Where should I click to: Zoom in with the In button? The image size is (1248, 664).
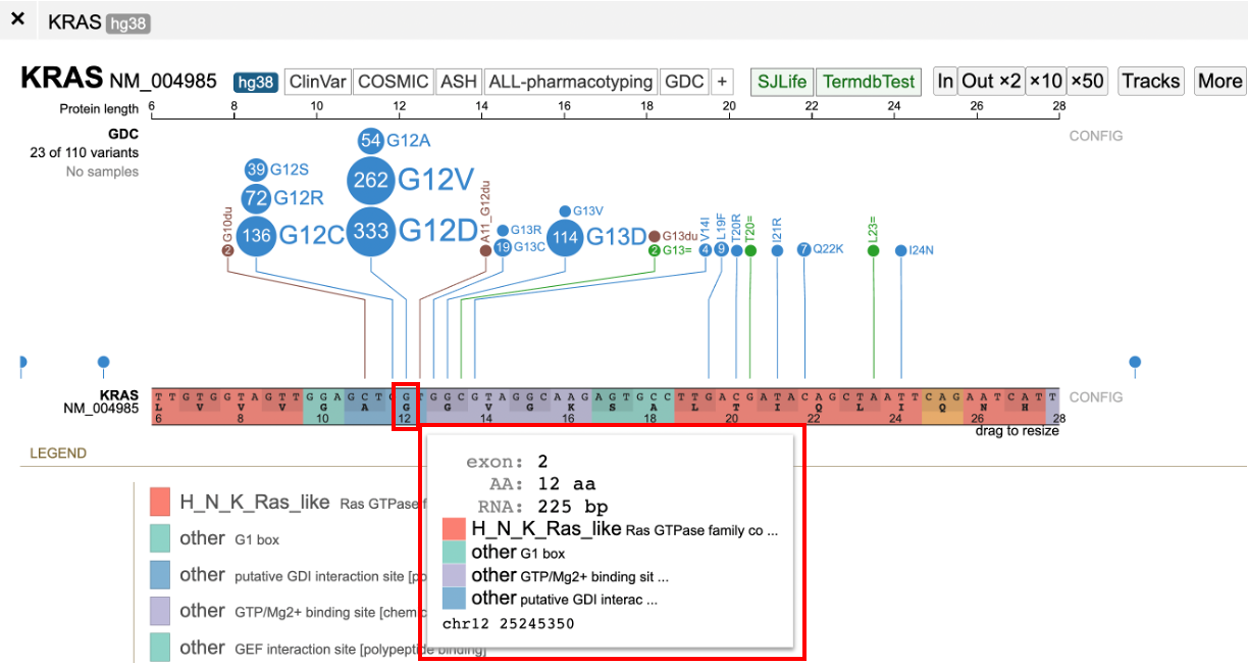click(944, 81)
